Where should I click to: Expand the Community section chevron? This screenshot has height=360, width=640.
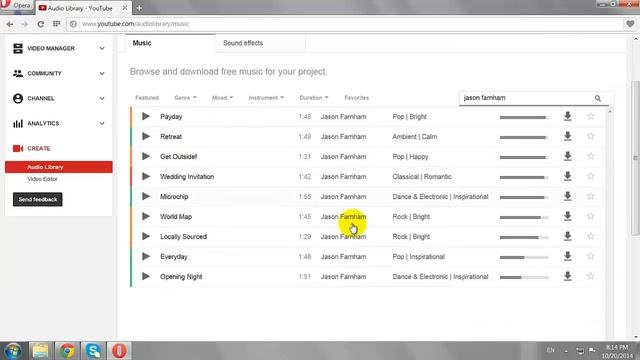[102, 73]
